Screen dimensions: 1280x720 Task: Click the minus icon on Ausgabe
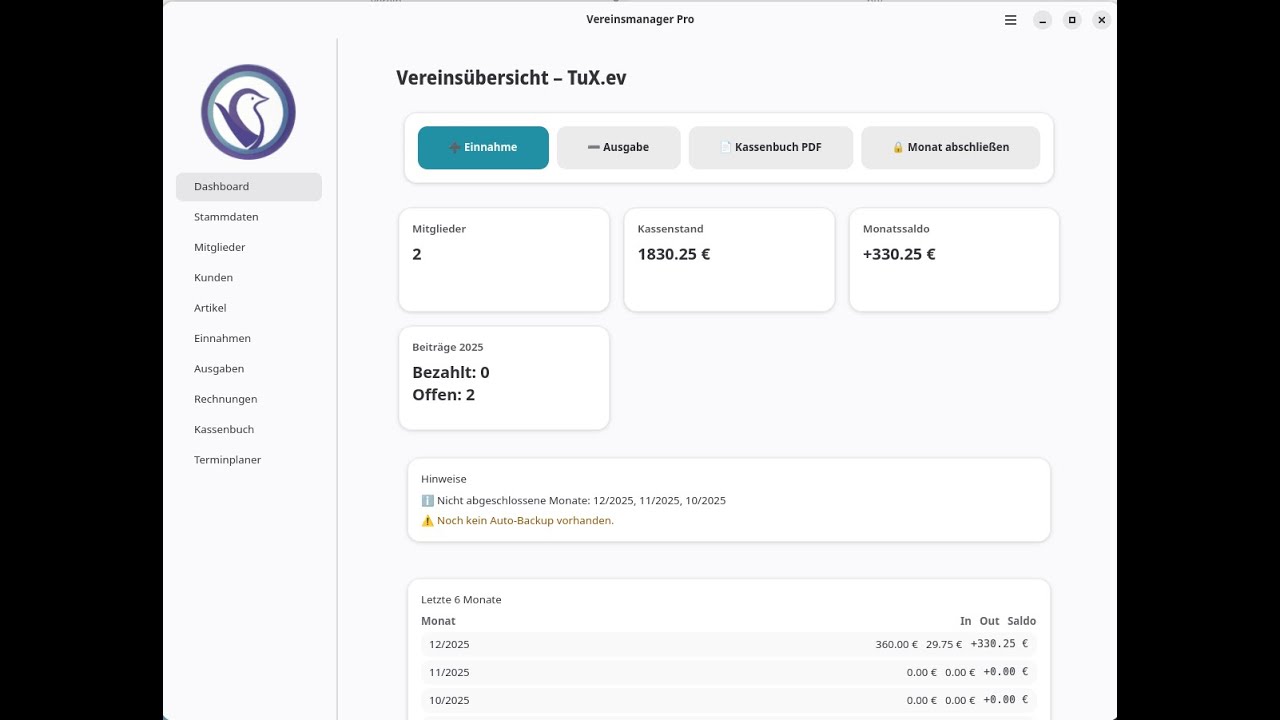pyautogui.click(x=594, y=148)
